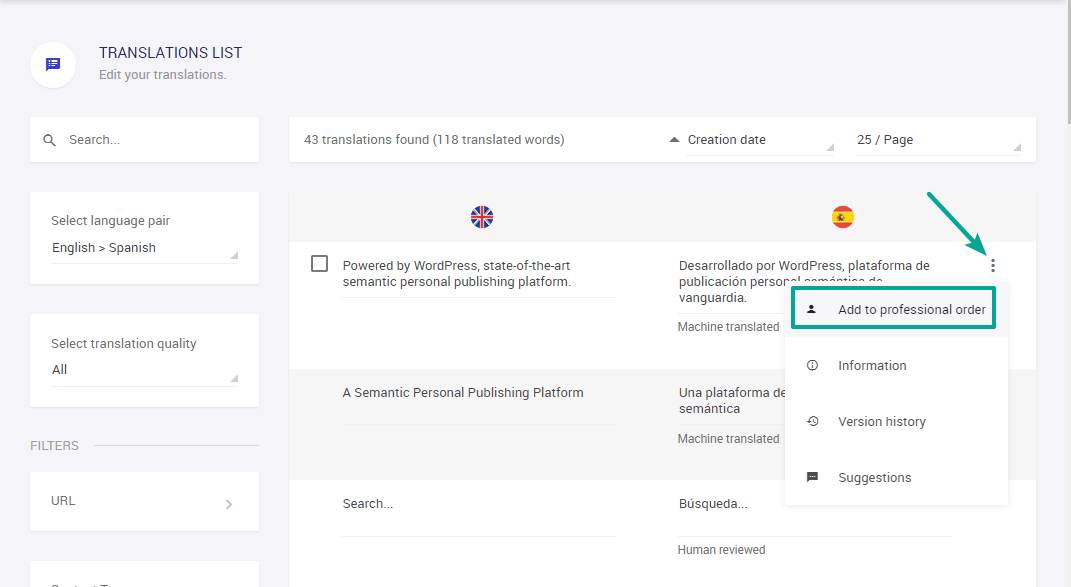
Task: Check the Powered by WordPress row checkbox
Action: [319, 264]
